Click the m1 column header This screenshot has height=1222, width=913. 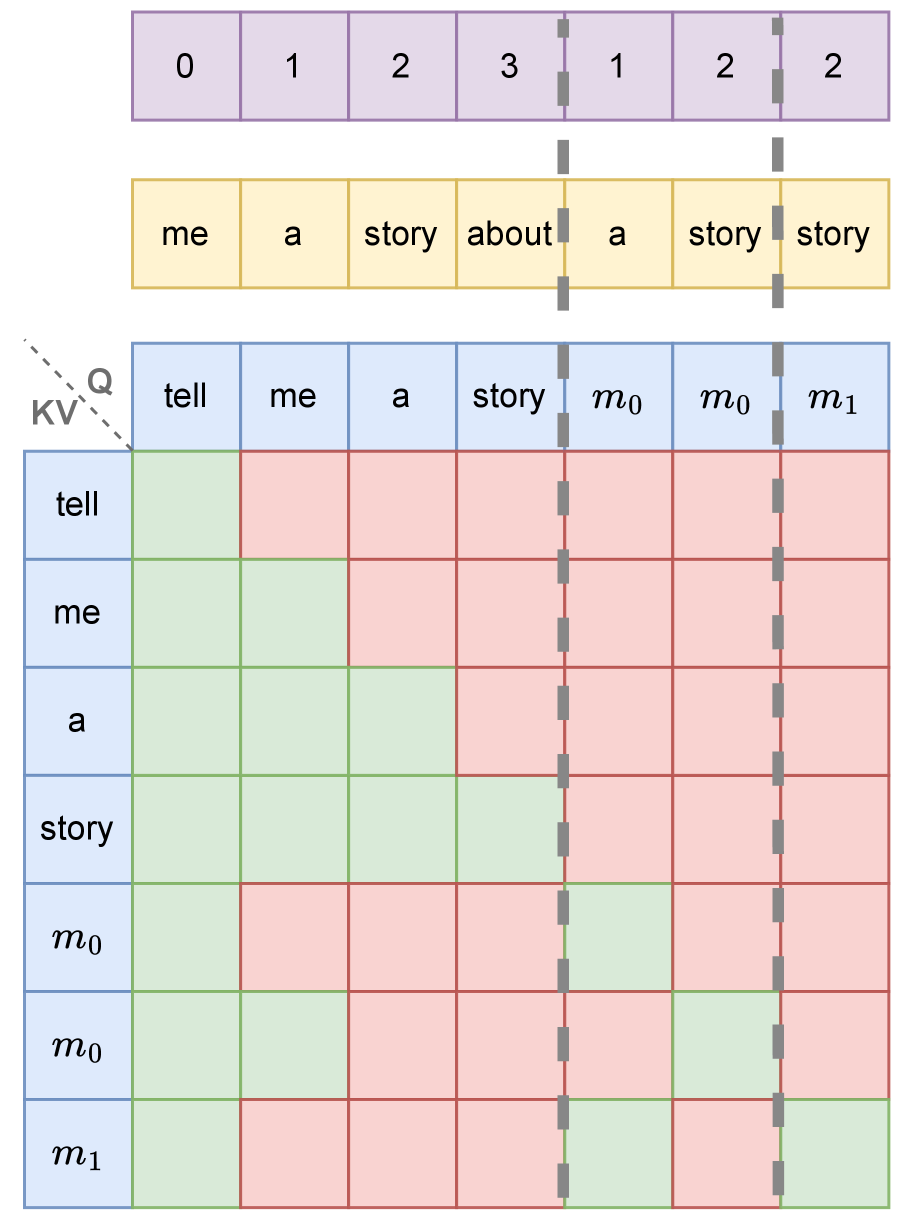pyautogui.click(x=834, y=397)
